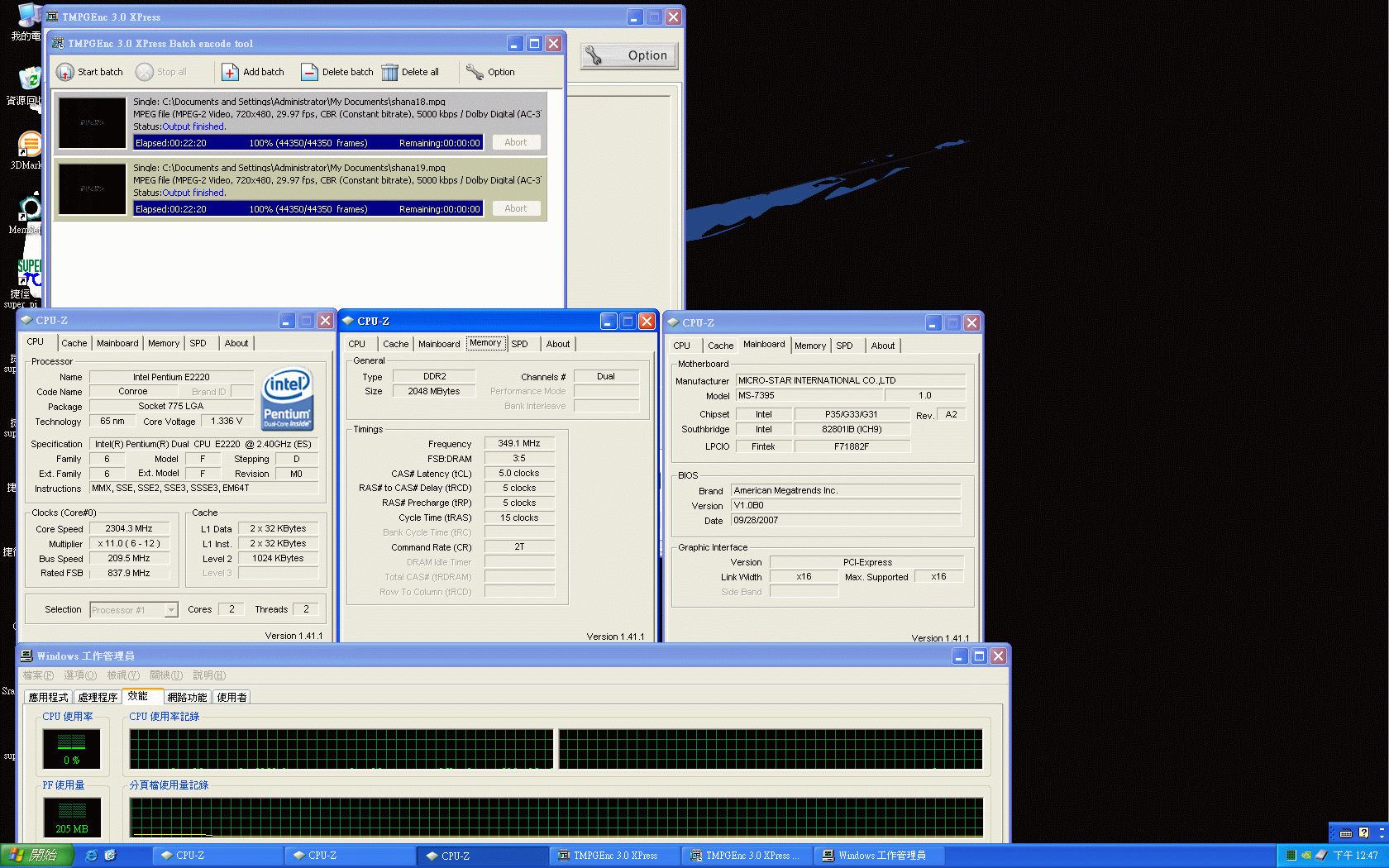This screenshot has width=1389, height=868.
Task: Activate Windows 工作管理員 taskbar button
Action: [878, 856]
